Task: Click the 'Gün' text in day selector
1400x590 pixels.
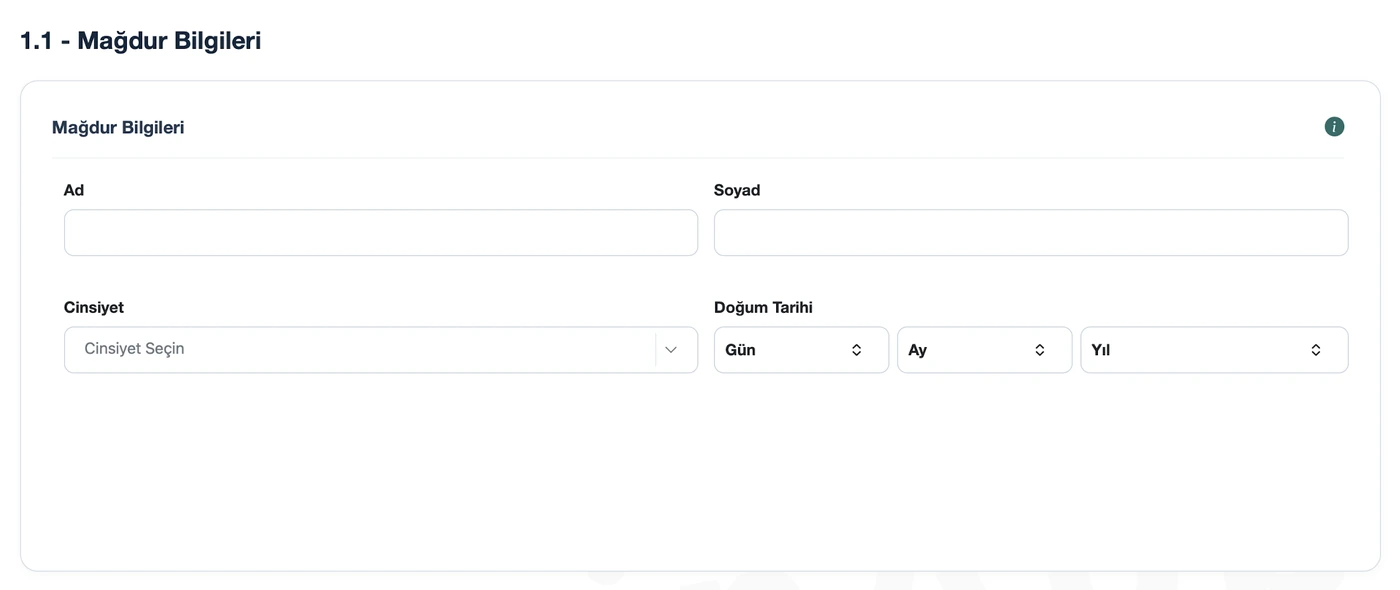Action: point(740,350)
